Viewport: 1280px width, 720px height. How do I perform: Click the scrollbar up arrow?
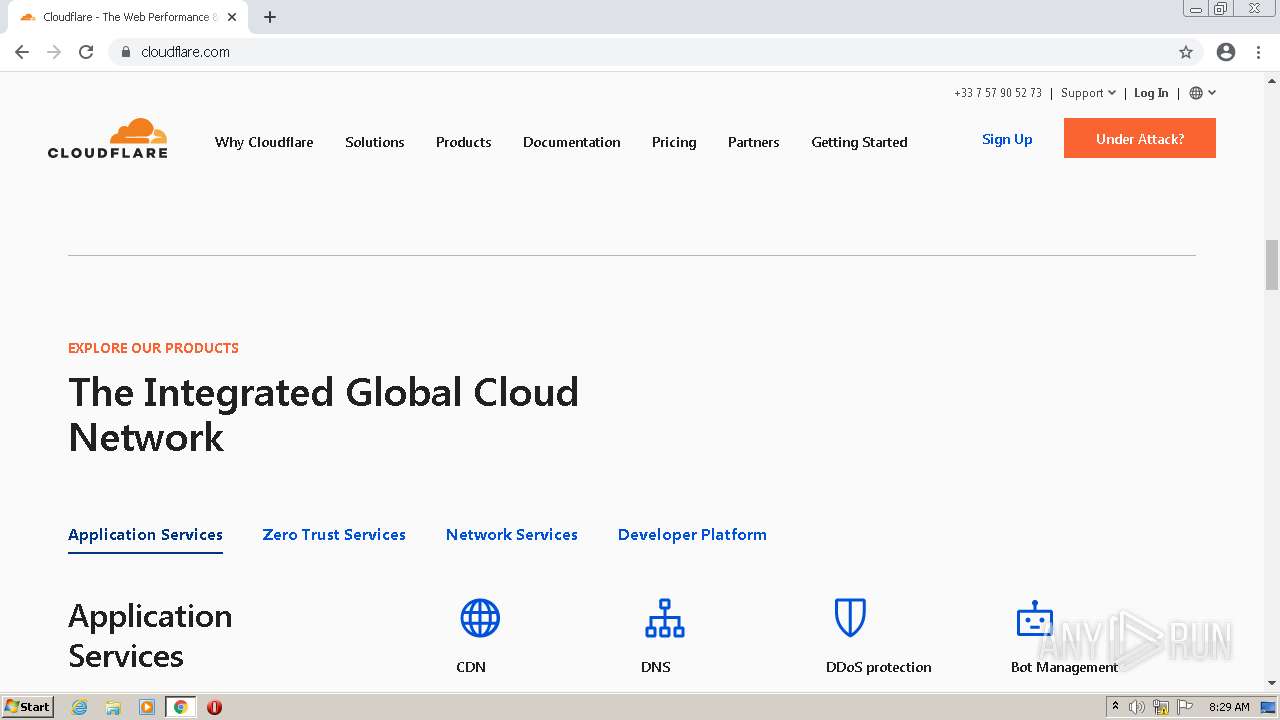coord(1272,79)
